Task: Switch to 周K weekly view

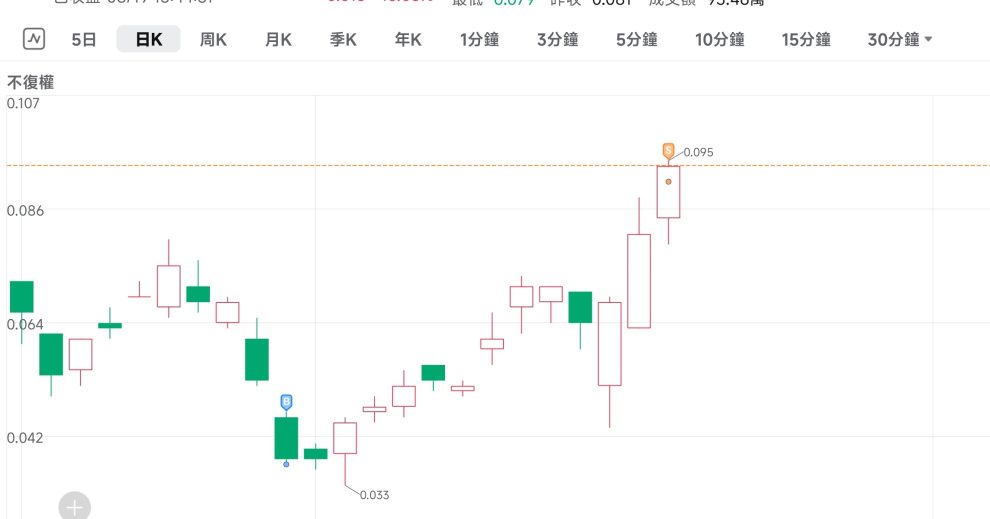Action: pos(213,40)
